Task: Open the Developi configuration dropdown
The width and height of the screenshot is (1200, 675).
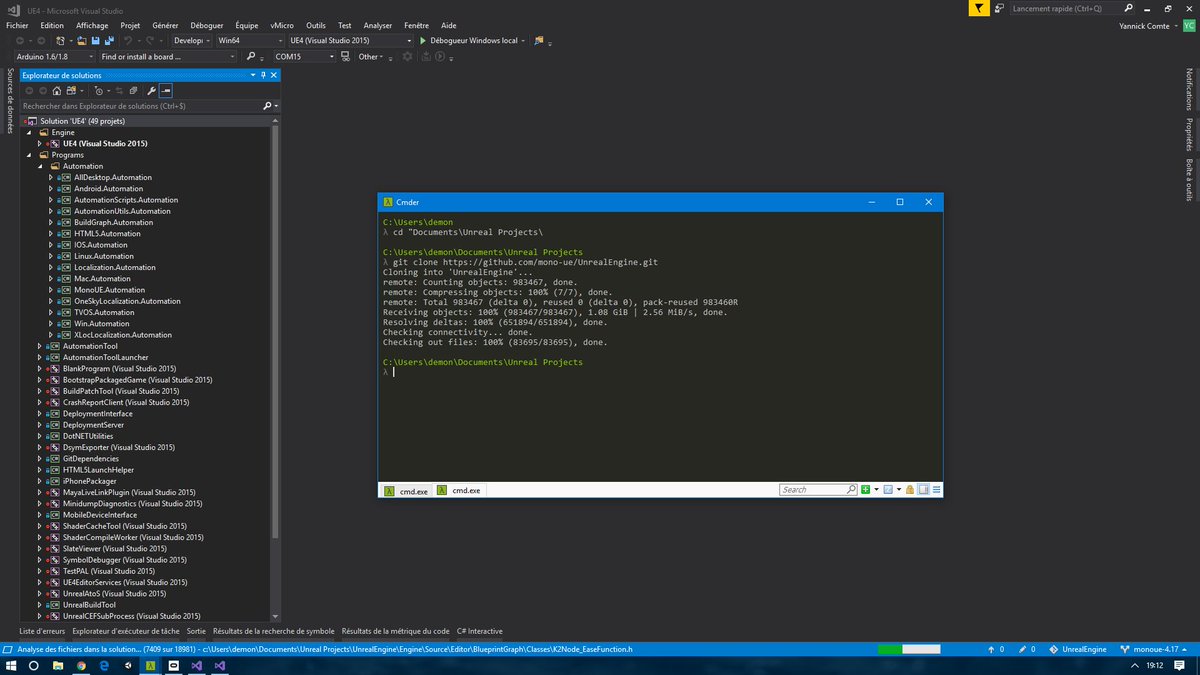Action: pos(192,40)
